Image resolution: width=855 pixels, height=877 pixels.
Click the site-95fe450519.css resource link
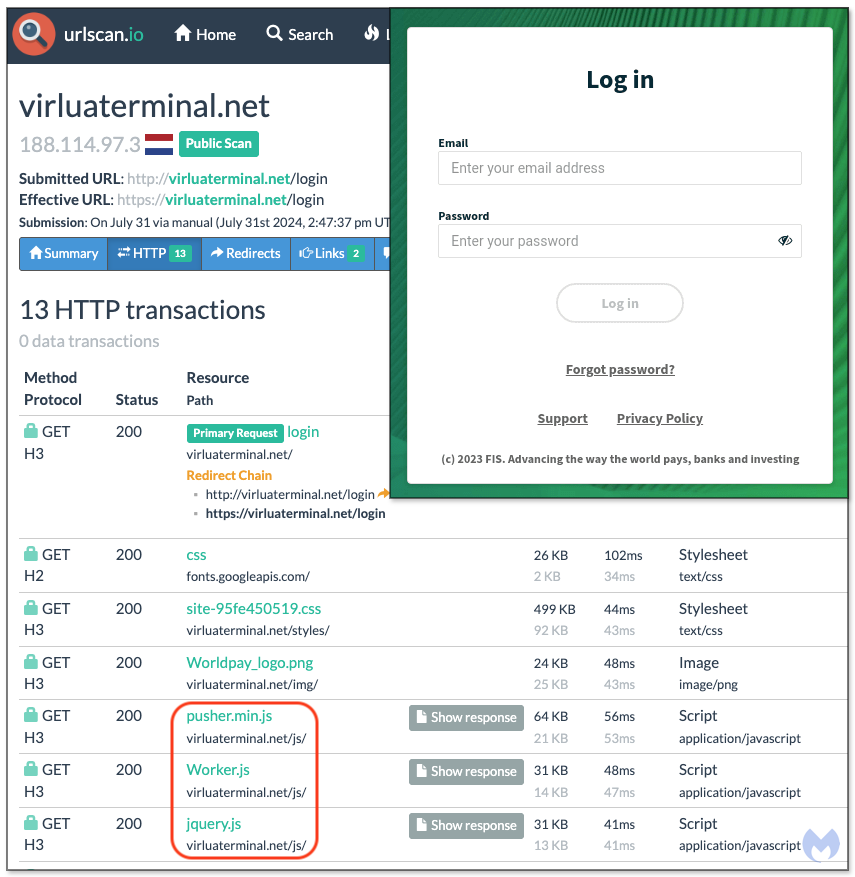(253, 608)
